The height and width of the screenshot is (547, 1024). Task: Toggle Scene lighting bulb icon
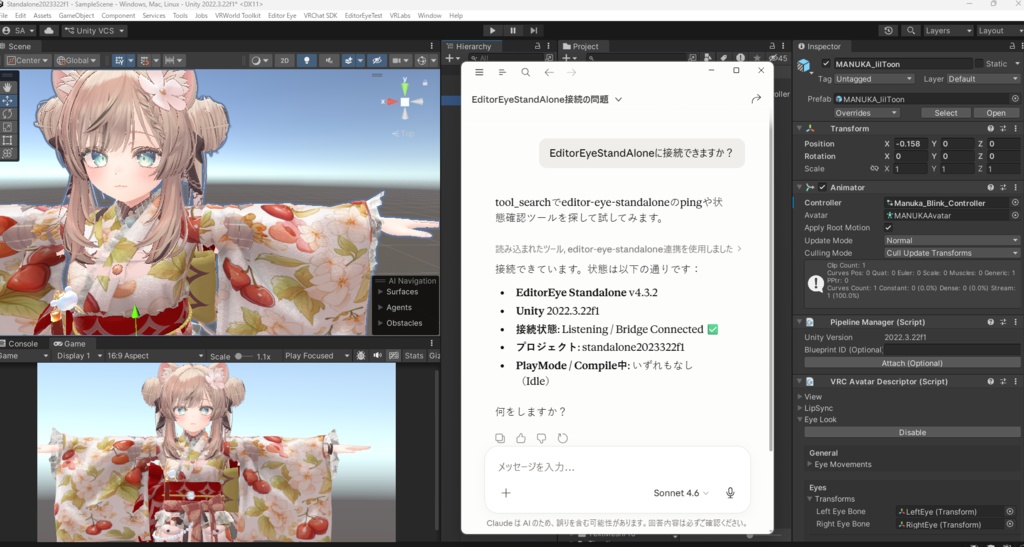[306, 61]
